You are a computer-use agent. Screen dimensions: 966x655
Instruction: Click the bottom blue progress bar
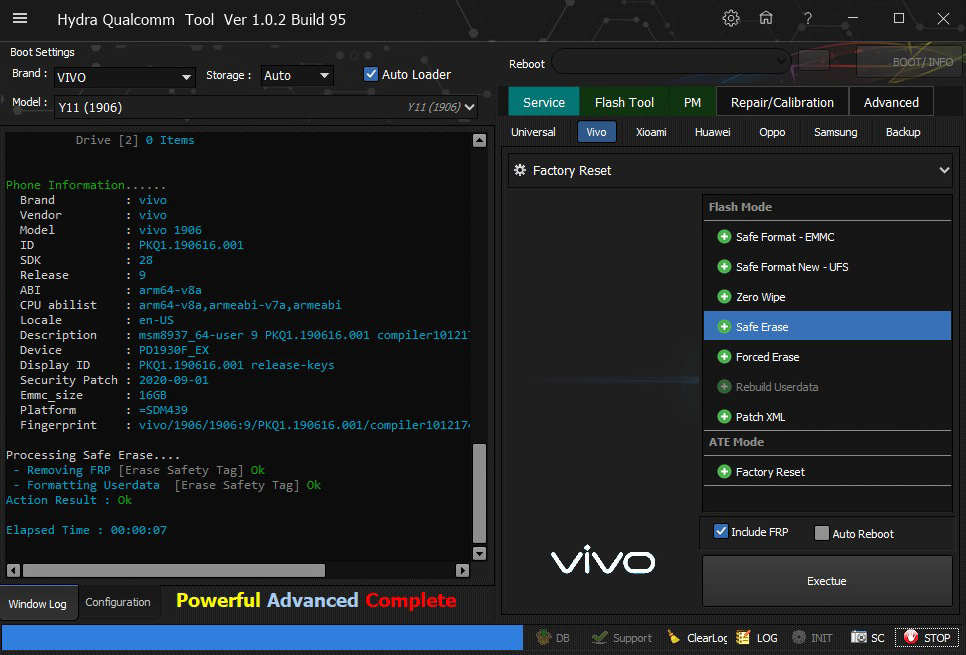(262, 638)
